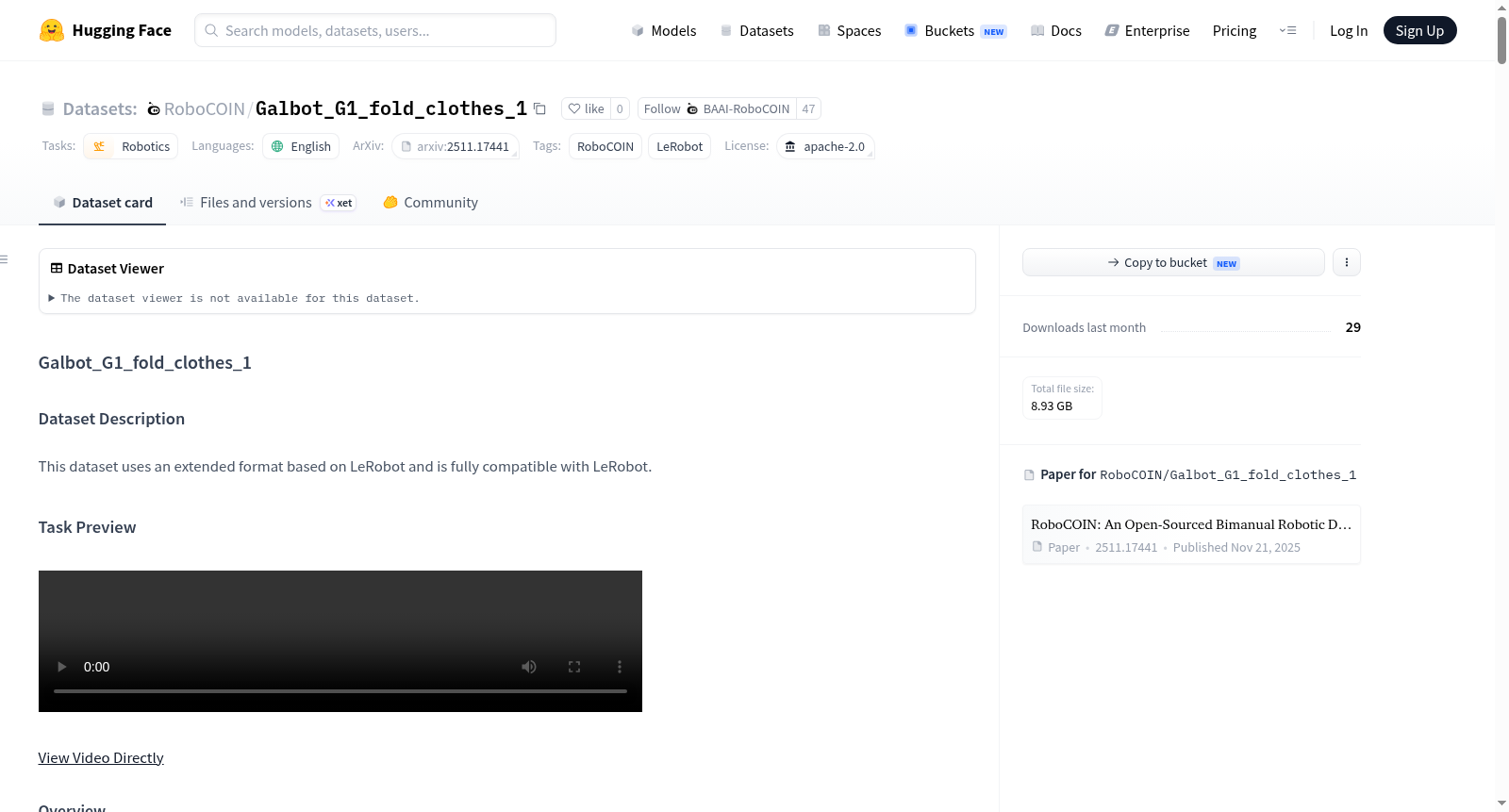Image resolution: width=1509 pixels, height=812 pixels.
Task: Click the Sign Up button
Action: point(1419,30)
